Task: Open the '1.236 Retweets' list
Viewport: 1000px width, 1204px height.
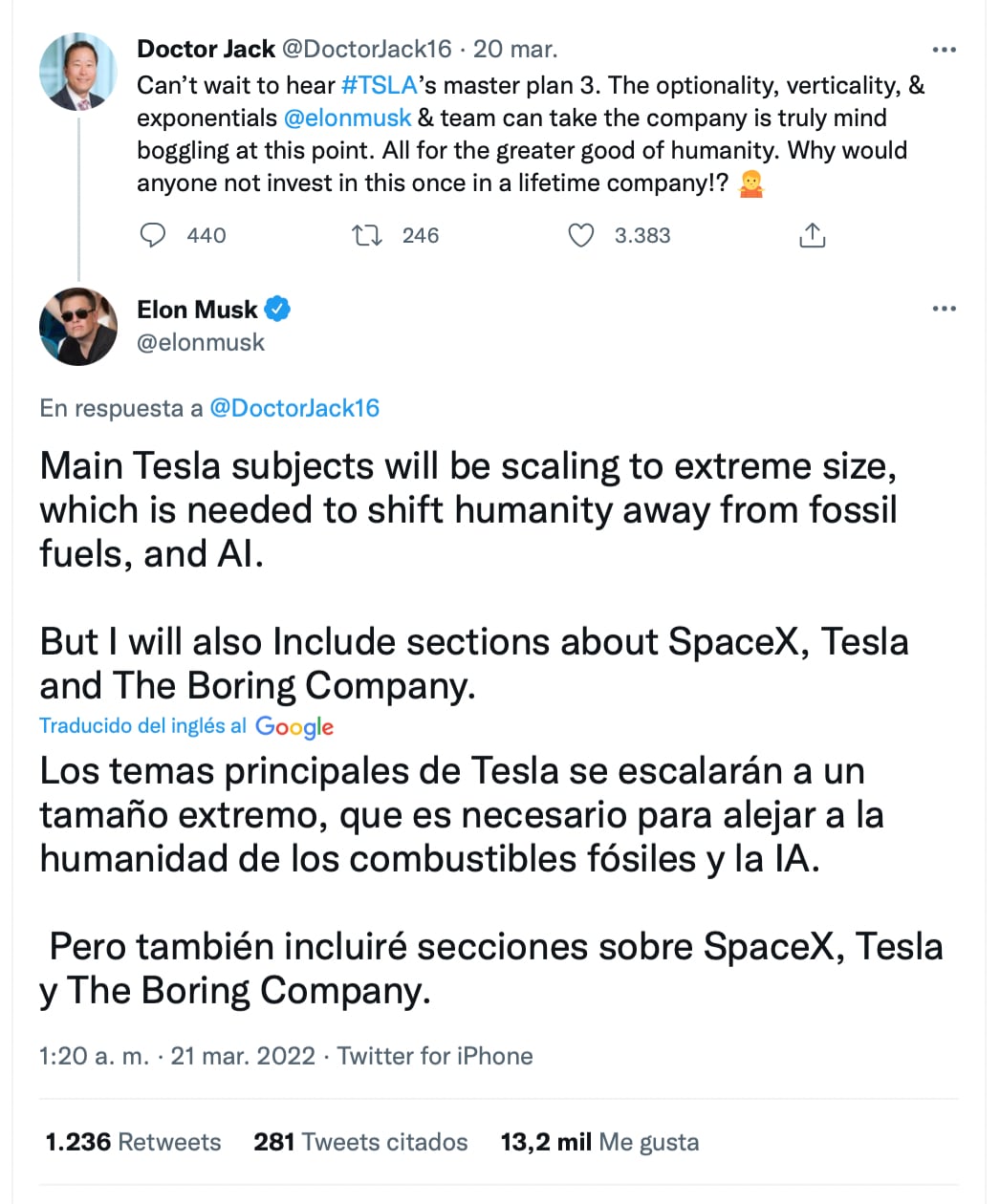Action: pos(133,1142)
